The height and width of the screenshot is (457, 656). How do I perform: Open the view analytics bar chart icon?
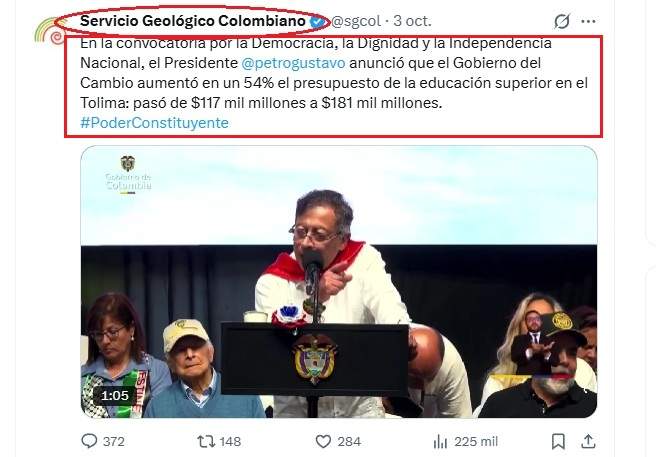pos(440,441)
